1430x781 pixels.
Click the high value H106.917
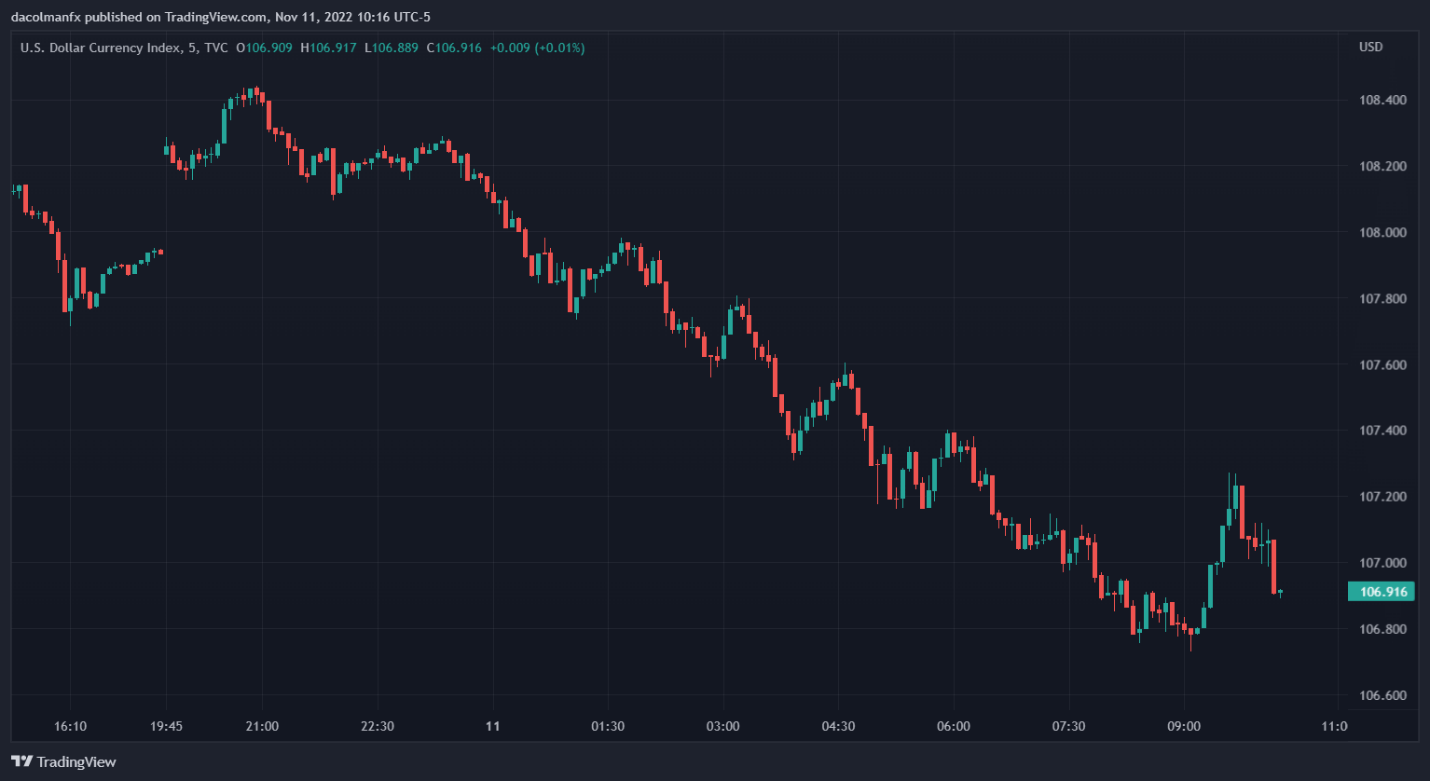click(328, 47)
